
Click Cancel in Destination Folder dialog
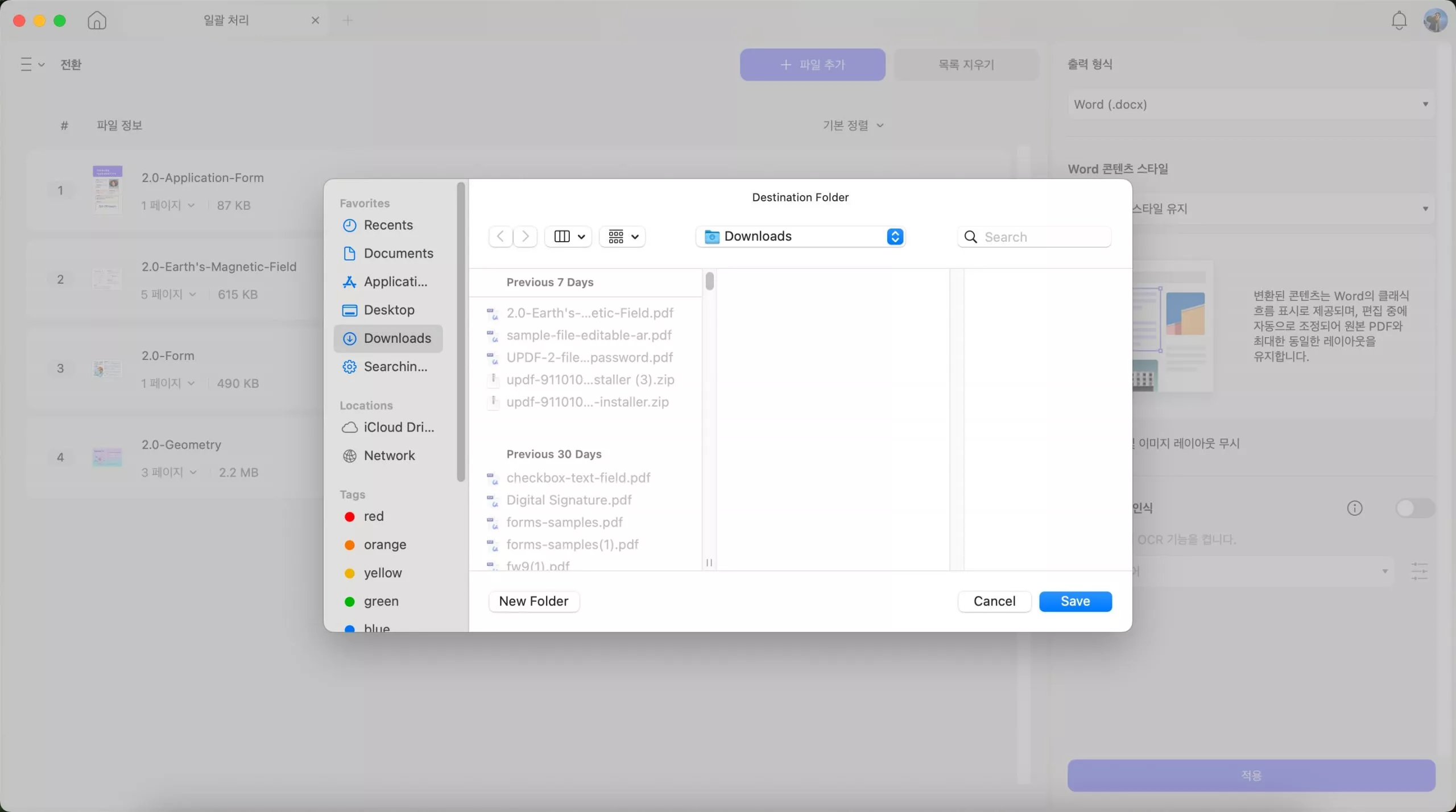994,601
